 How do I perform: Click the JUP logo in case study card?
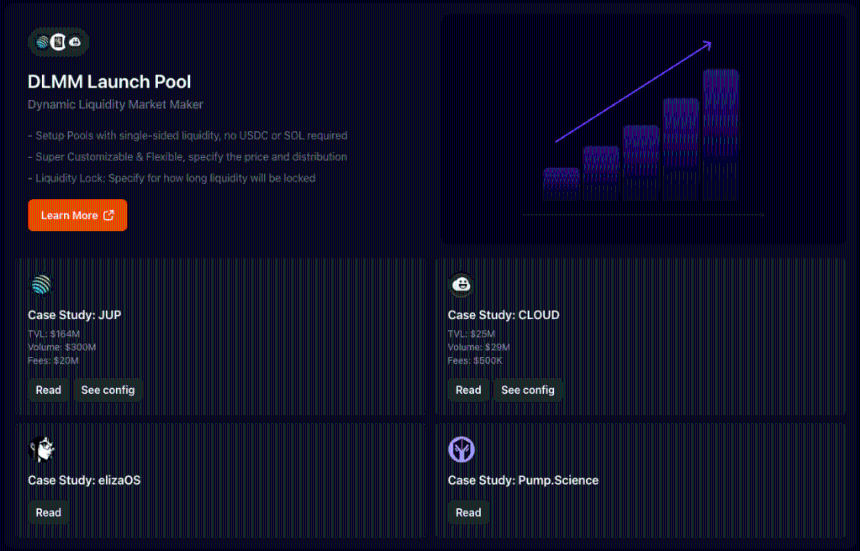pos(40,285)
